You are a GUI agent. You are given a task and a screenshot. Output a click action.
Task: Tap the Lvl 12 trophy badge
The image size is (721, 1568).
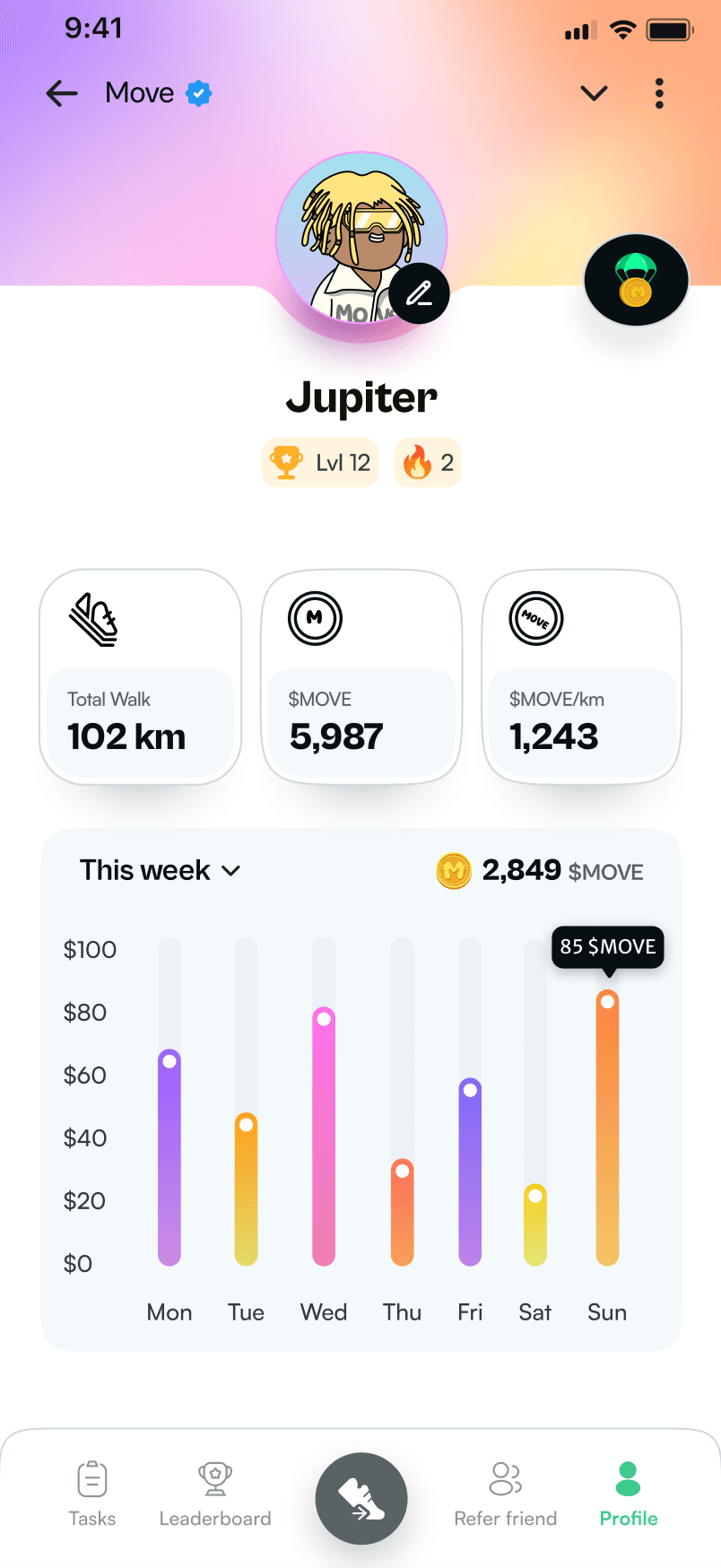tap(320, 463)
